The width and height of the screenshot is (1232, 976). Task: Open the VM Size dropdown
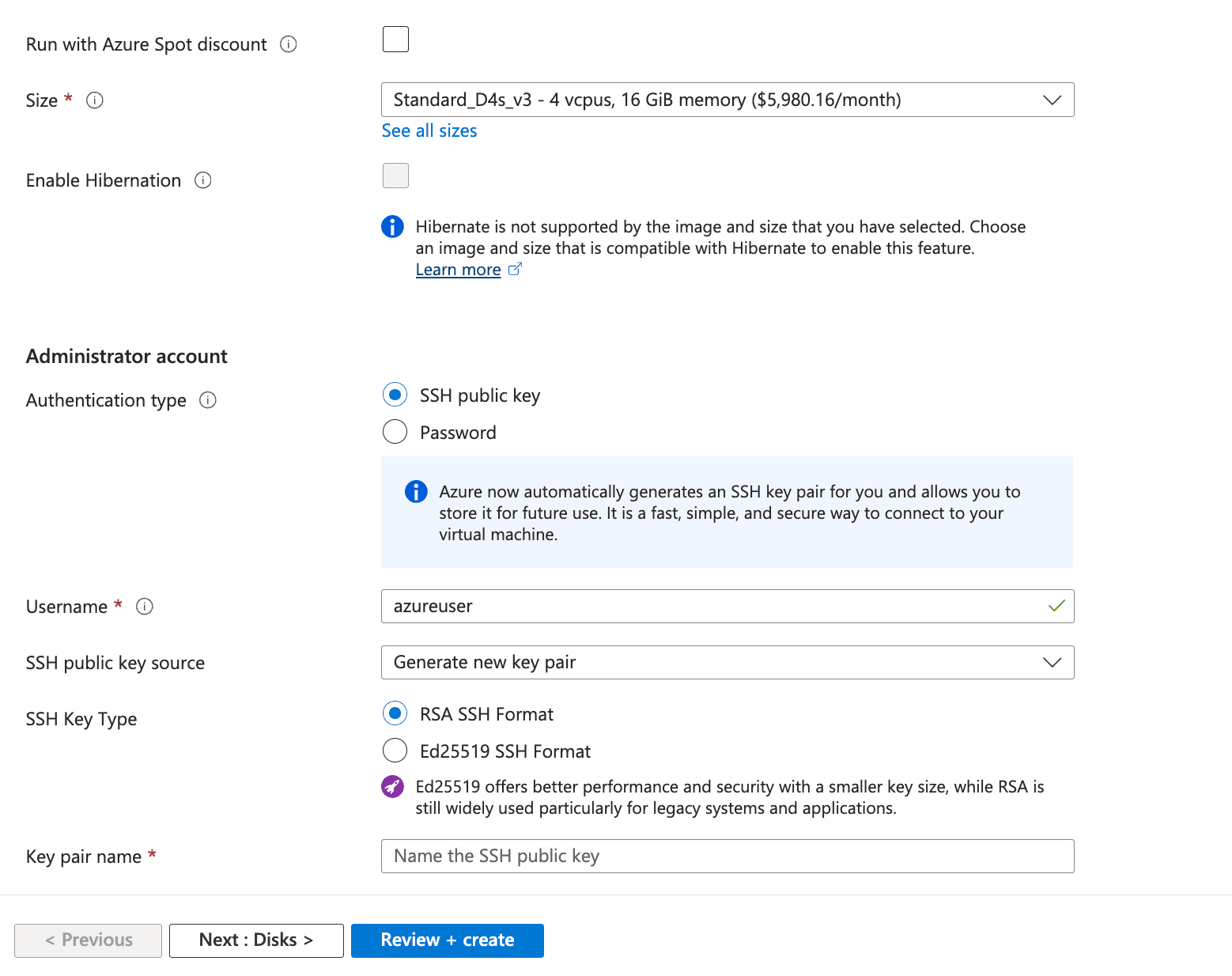pos(727,100)
